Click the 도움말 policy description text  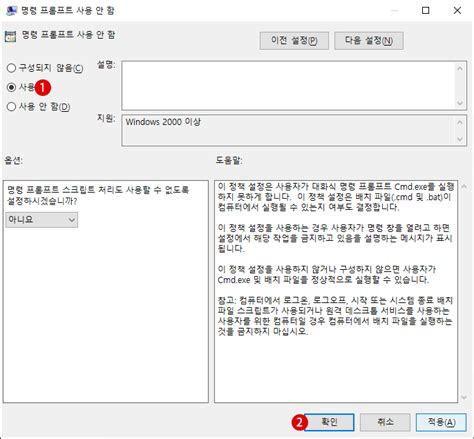coord(335,259)
